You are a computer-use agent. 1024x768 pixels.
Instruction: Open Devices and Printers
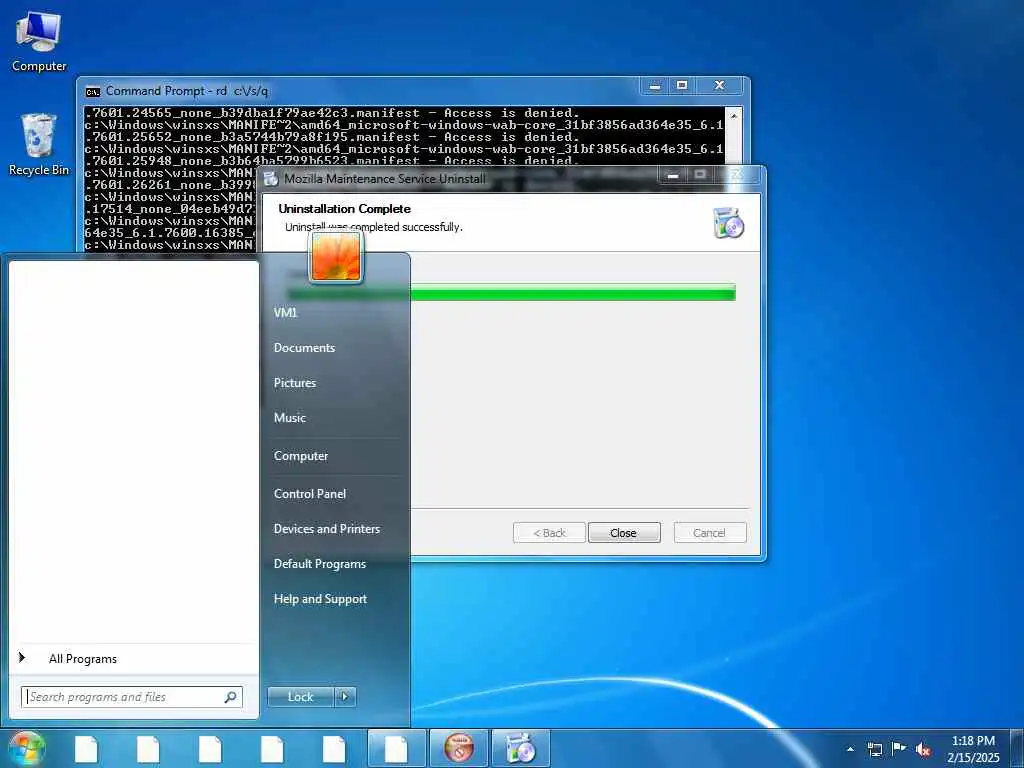[x=327, y=529]
